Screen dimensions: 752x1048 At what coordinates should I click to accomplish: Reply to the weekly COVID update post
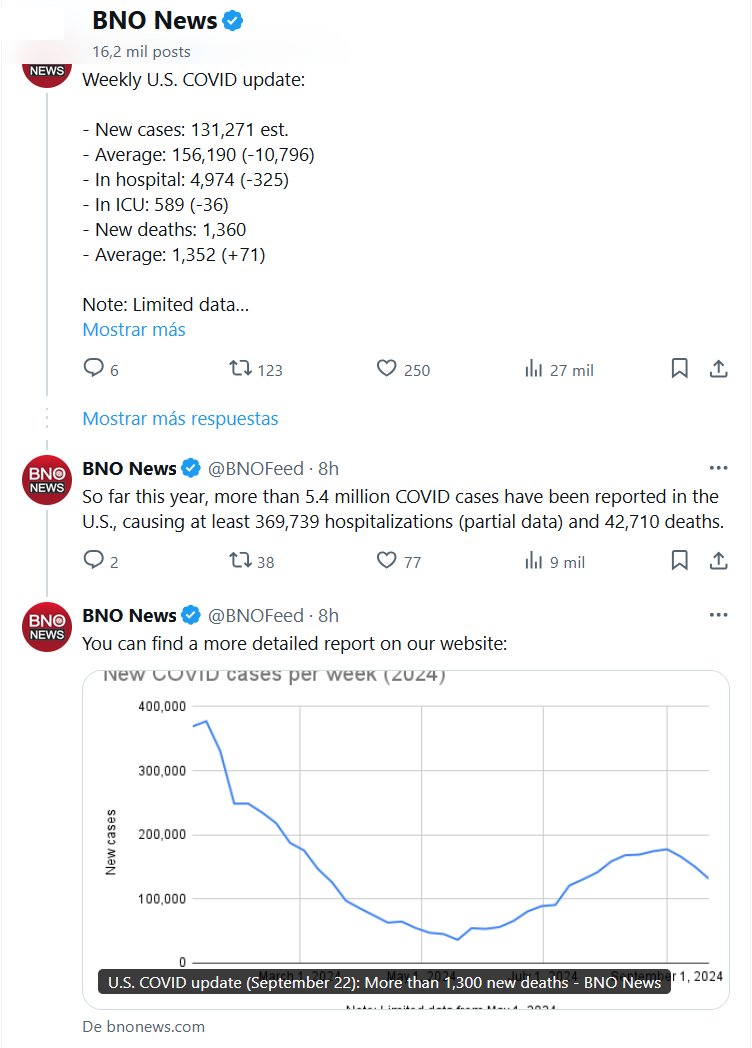(x=94, y=369)
